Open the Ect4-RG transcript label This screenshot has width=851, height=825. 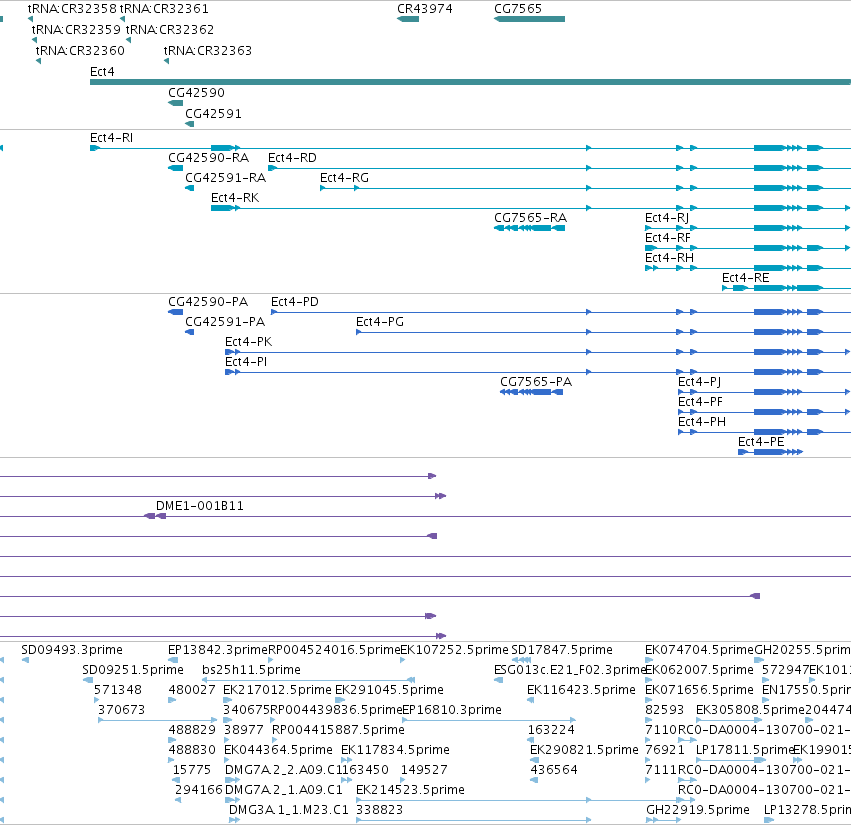(344, 178)
